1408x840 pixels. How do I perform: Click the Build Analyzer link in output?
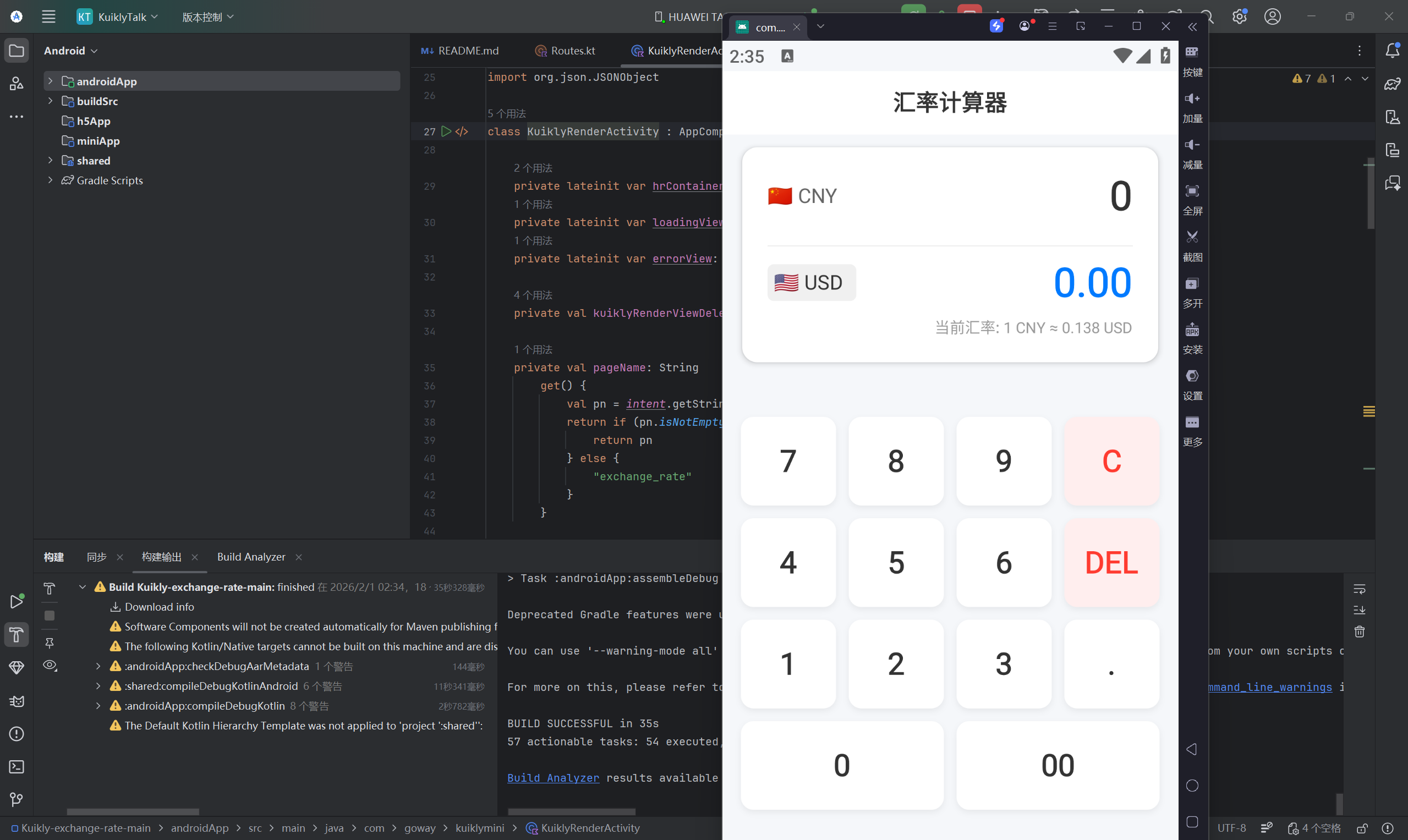(x=552, y=778)
